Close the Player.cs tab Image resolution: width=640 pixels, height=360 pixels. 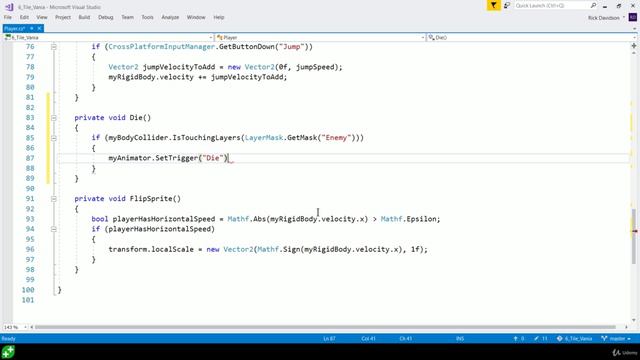coord(39,28)
